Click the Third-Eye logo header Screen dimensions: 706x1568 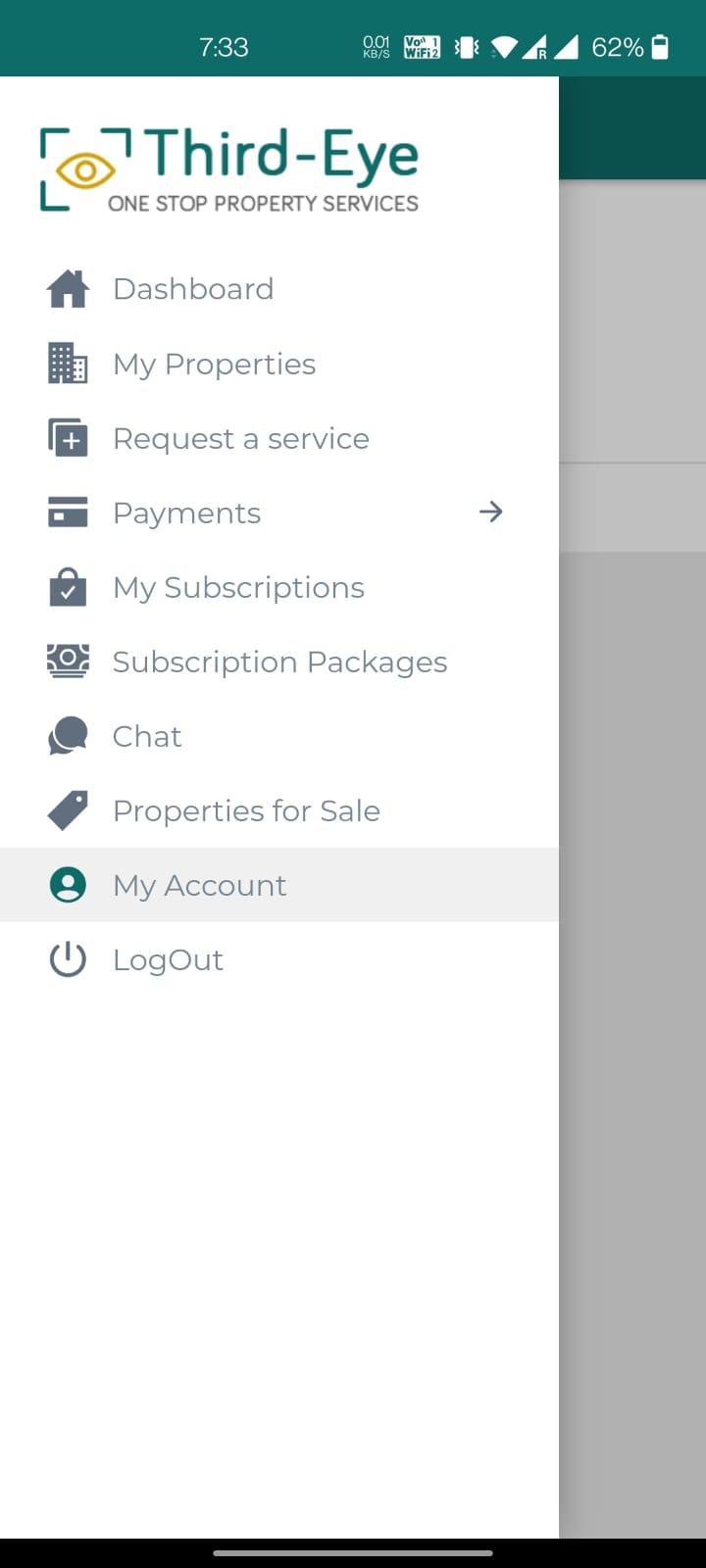229,169
